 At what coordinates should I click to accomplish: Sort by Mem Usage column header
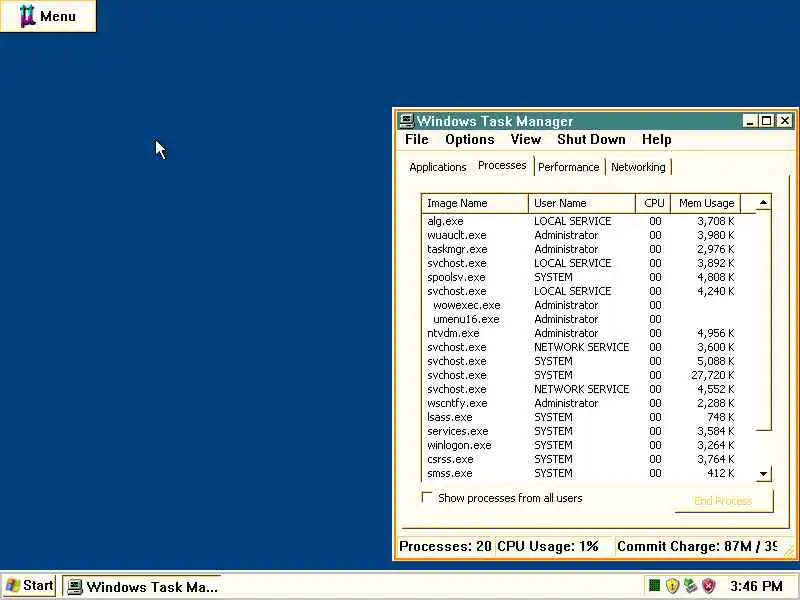(x=706, y=203)
